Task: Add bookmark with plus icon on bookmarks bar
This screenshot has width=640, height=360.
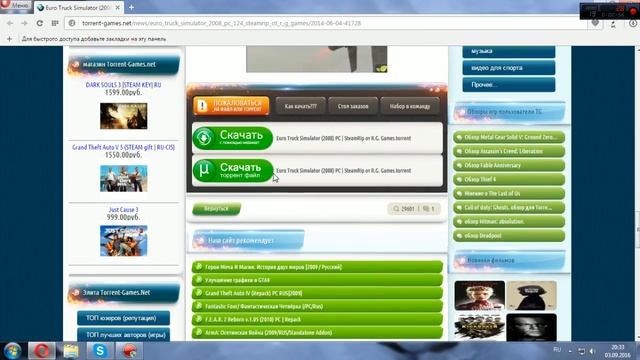Action: click(9, 39)
